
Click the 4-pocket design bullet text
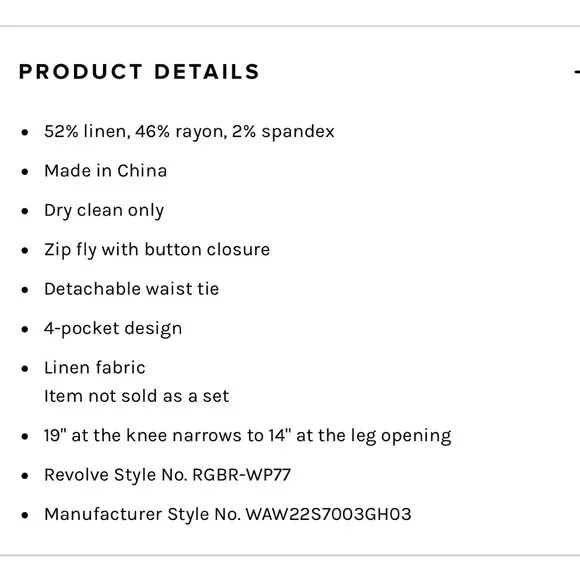pyautogui.click(x=113, y=329)
